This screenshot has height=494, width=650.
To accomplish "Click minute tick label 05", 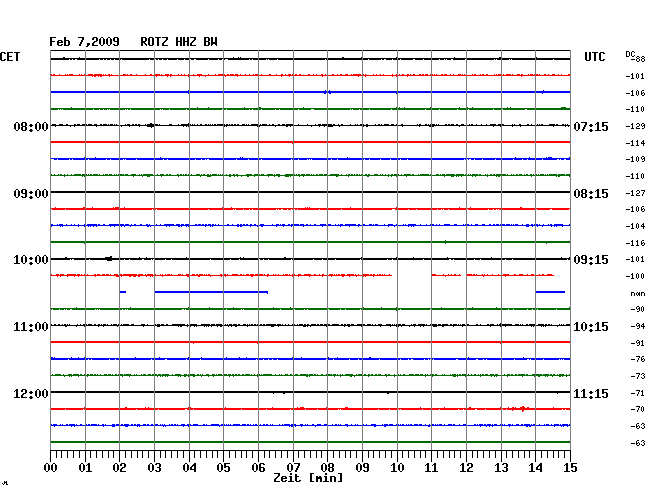I will pyautogui.click(x=223, y=468).
